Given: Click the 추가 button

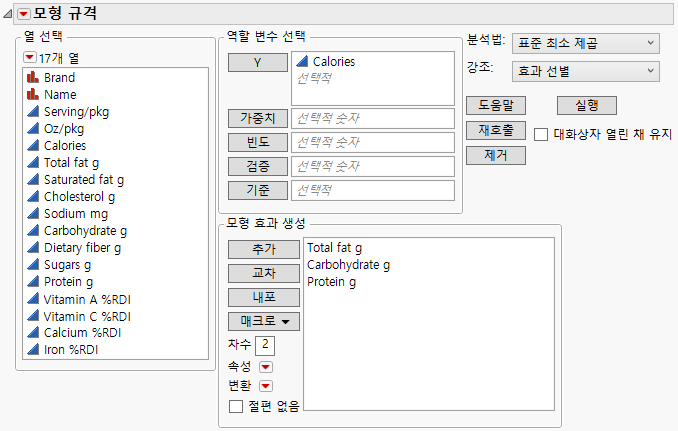Looking at the screenshot, I should [264, 248].
